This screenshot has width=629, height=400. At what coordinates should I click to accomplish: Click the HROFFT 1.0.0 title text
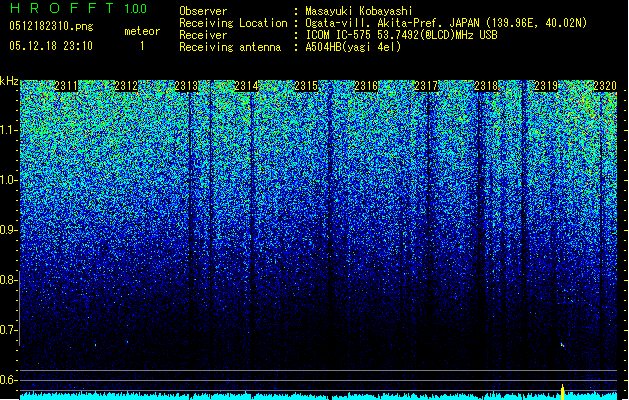coord(78,8)
